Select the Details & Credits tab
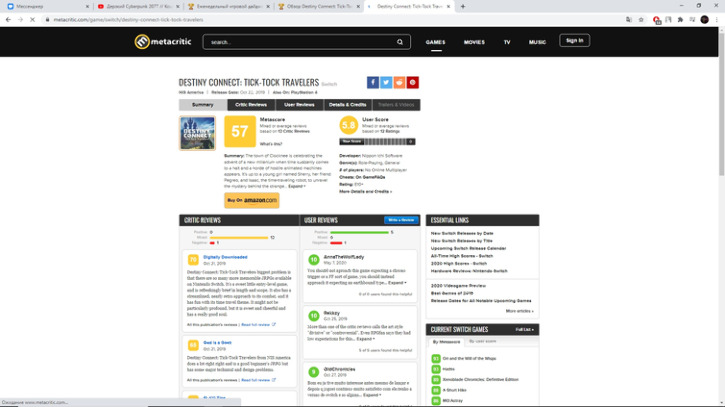Screen dimensions: 725x407 [x=348, y=105]
